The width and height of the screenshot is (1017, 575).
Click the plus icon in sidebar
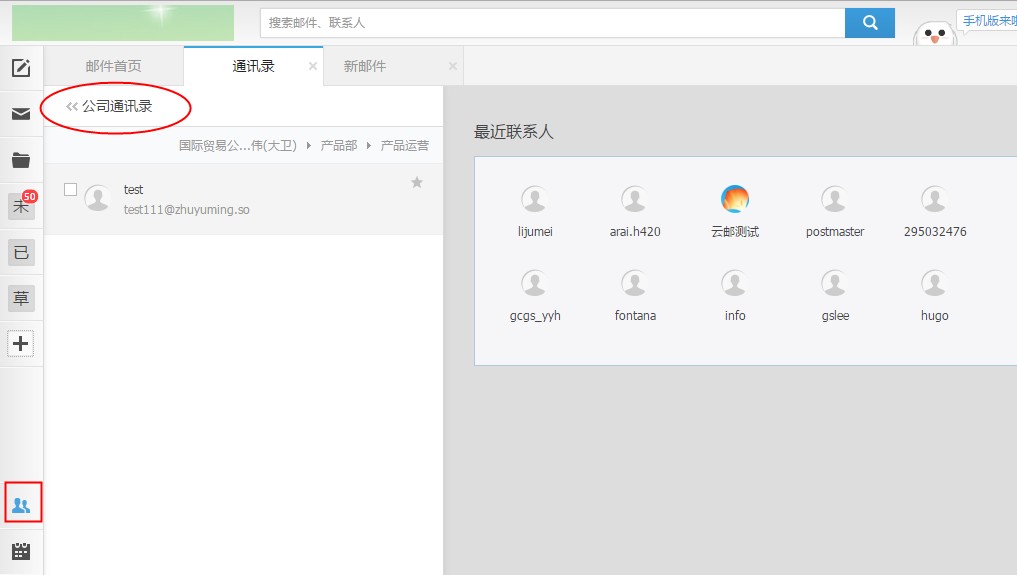click(x=21, y=344)
